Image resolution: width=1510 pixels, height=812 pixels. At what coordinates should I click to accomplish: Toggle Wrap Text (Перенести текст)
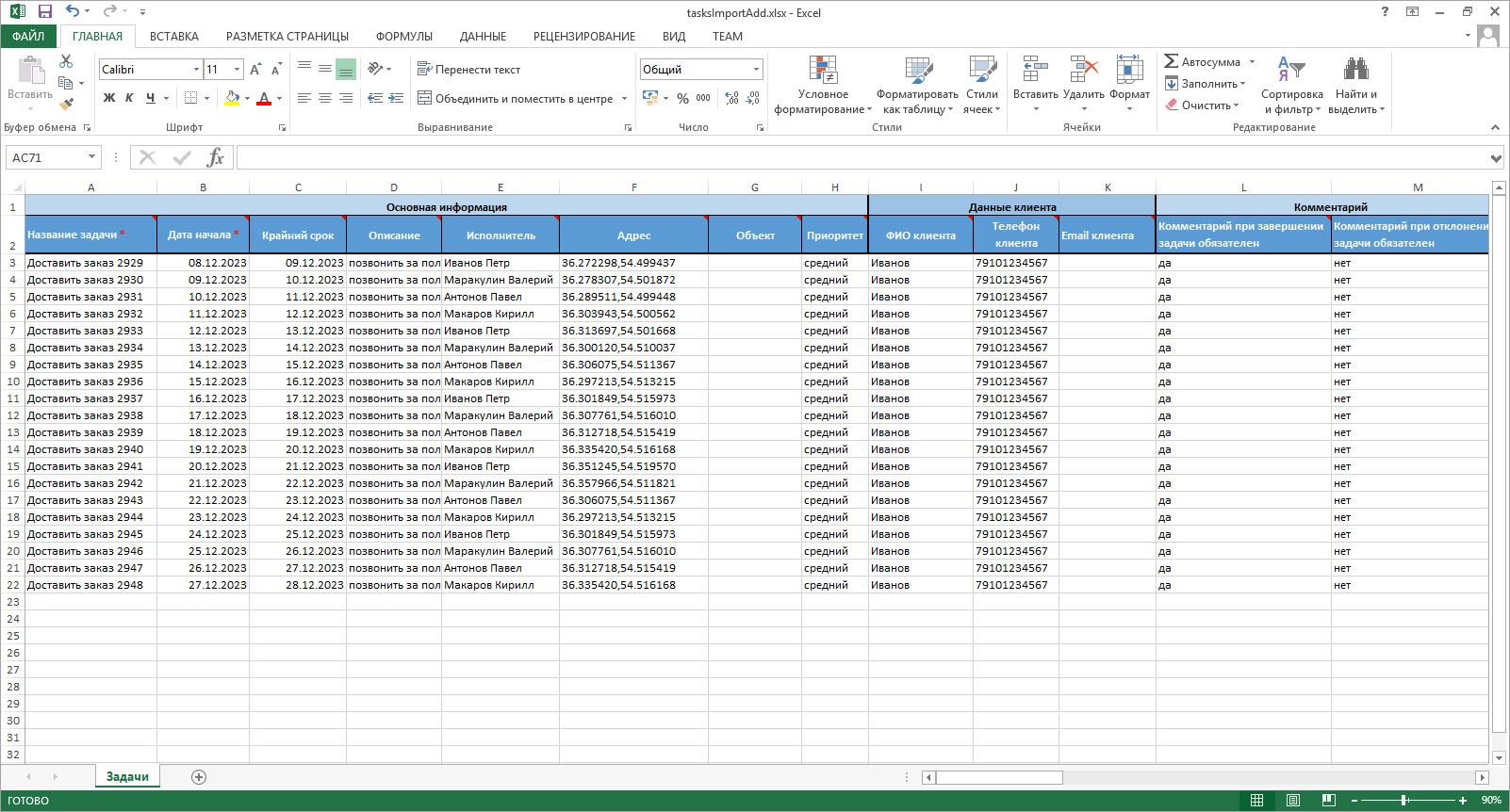pos(469,70)
